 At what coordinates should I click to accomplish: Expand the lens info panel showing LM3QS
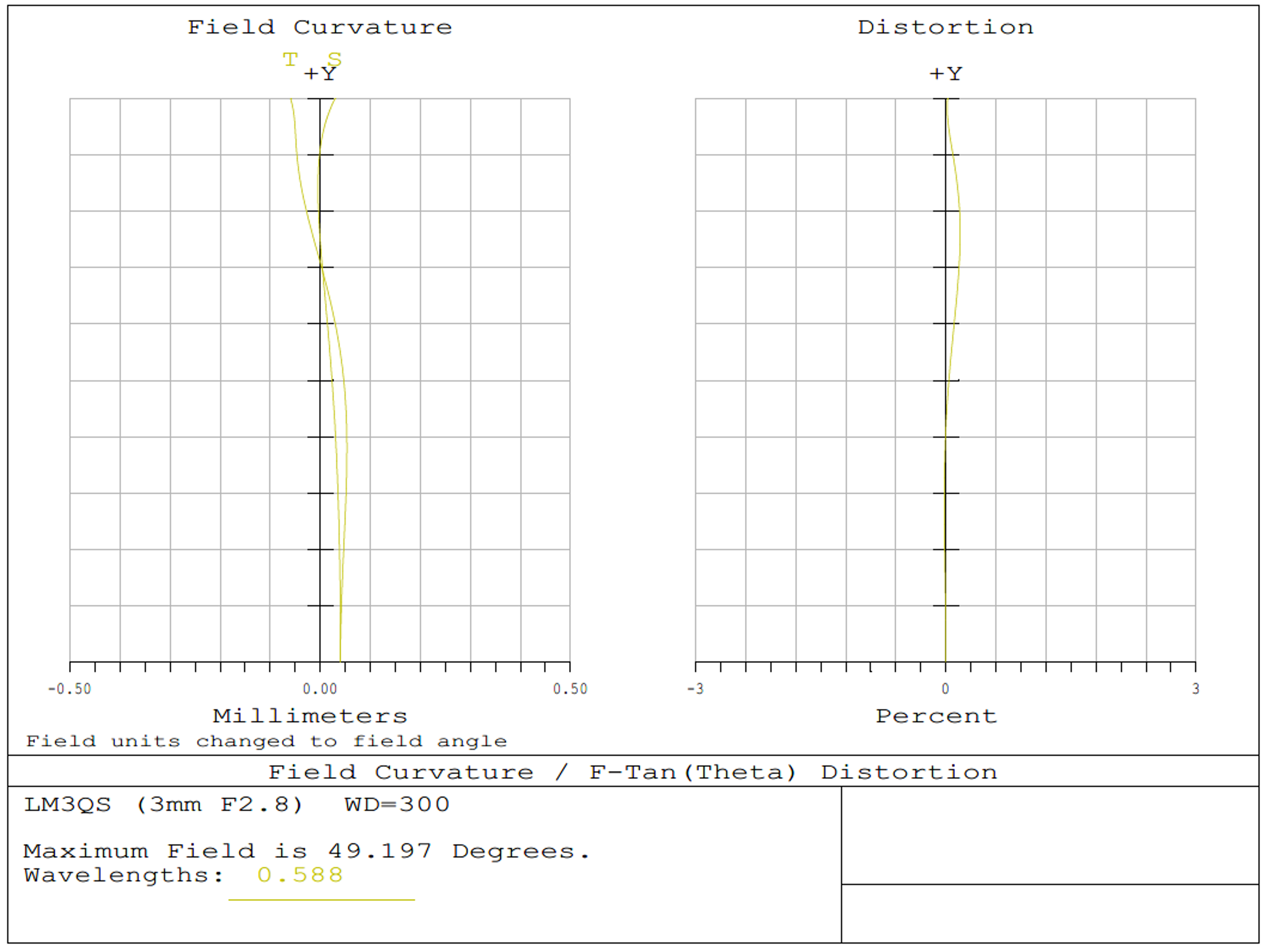point(235,804)
